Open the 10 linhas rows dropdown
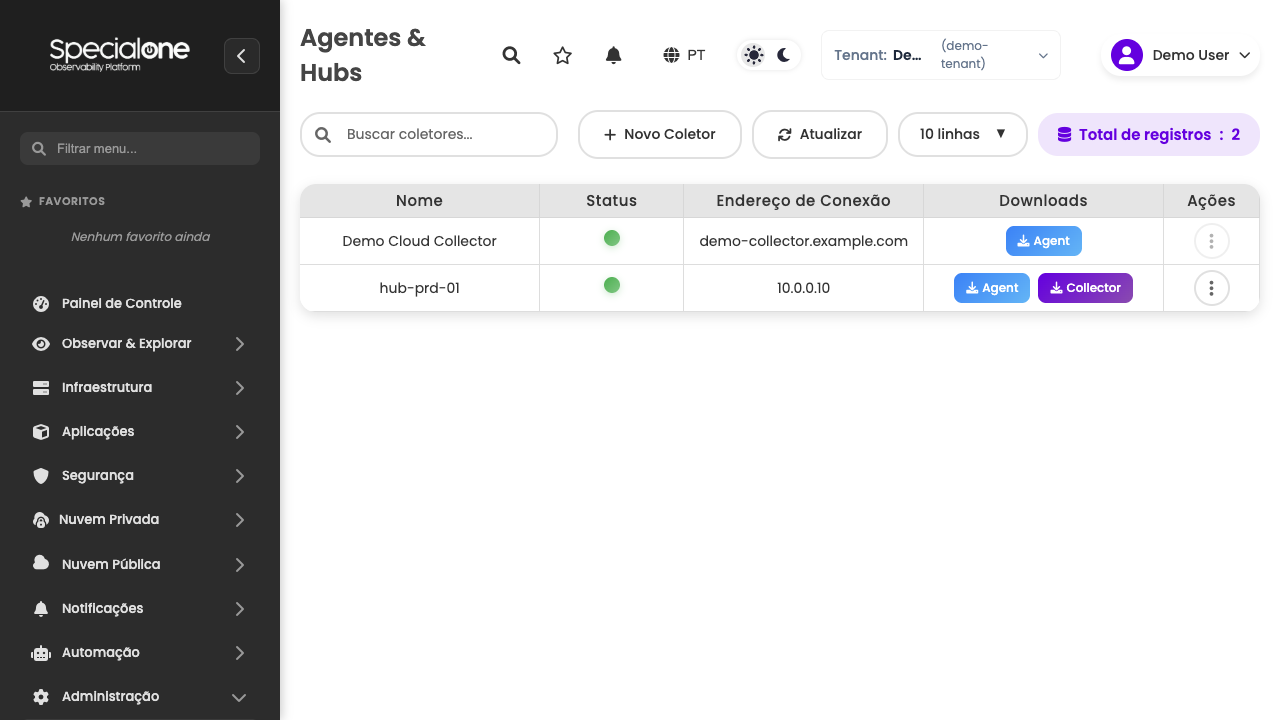 [x=963, y=134]
